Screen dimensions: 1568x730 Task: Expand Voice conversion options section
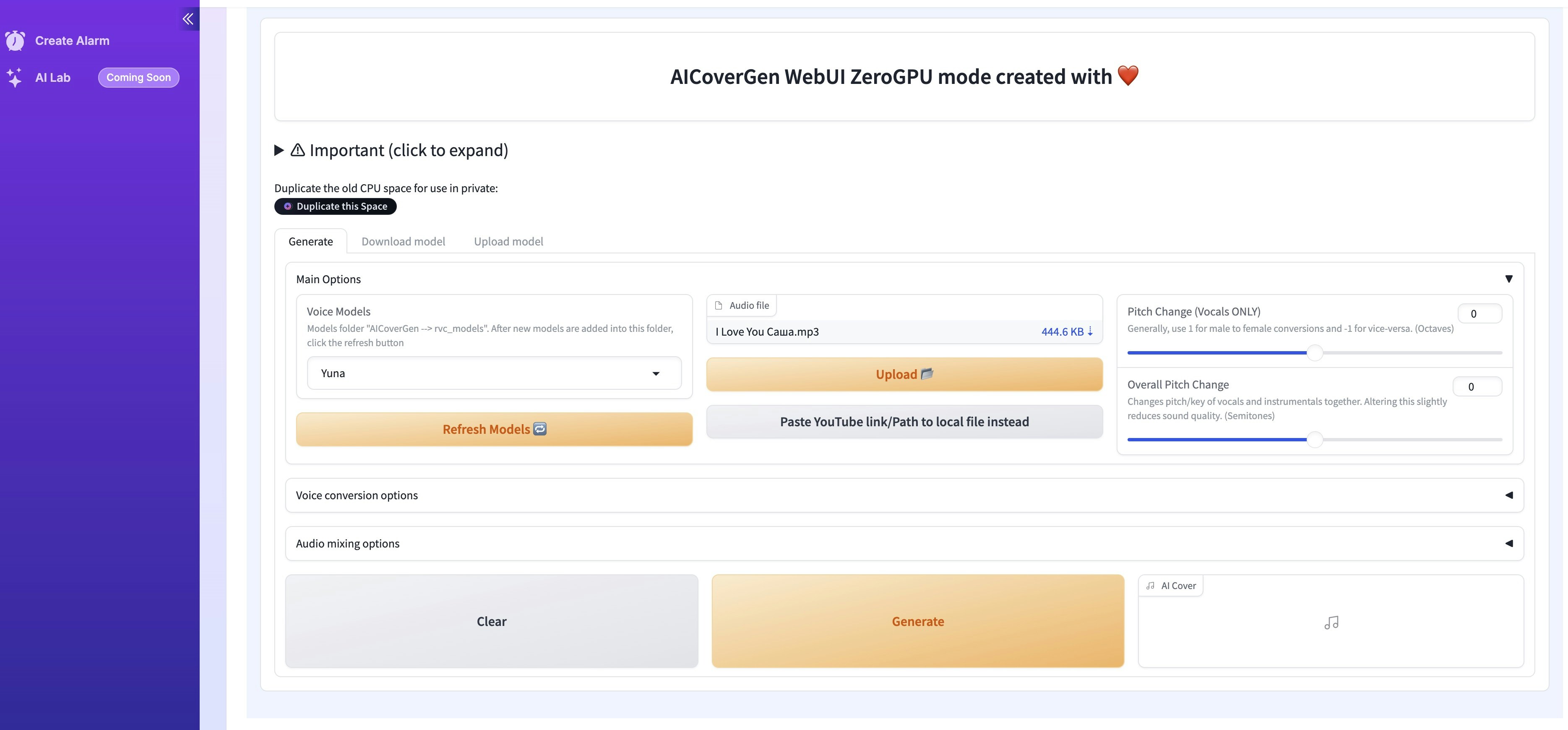1509,495
